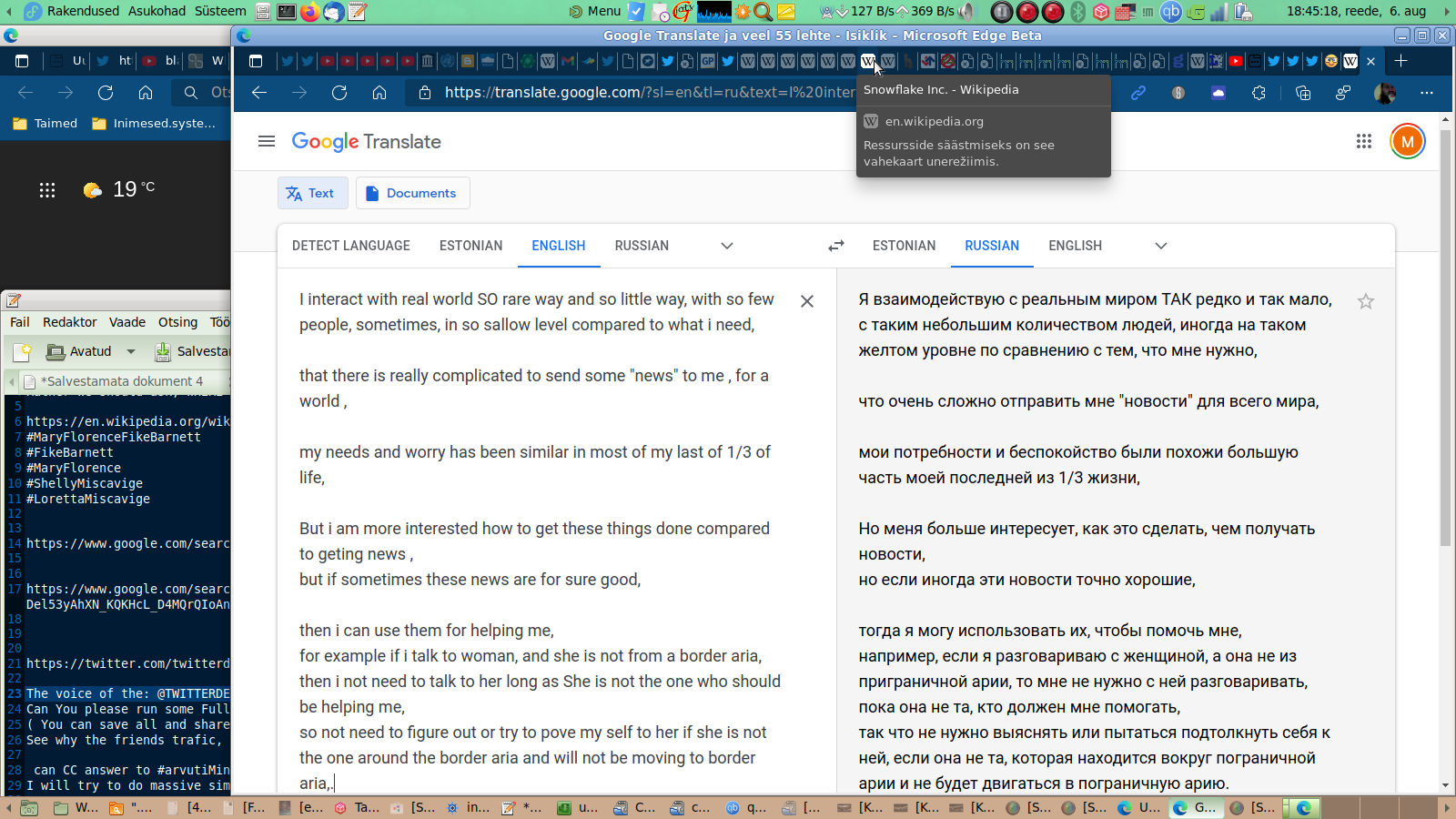This screenshot has height=819, width=1456.
Task: Open the Avatud dropdown arrow in text editor
Action: click(x=131, y=351)
